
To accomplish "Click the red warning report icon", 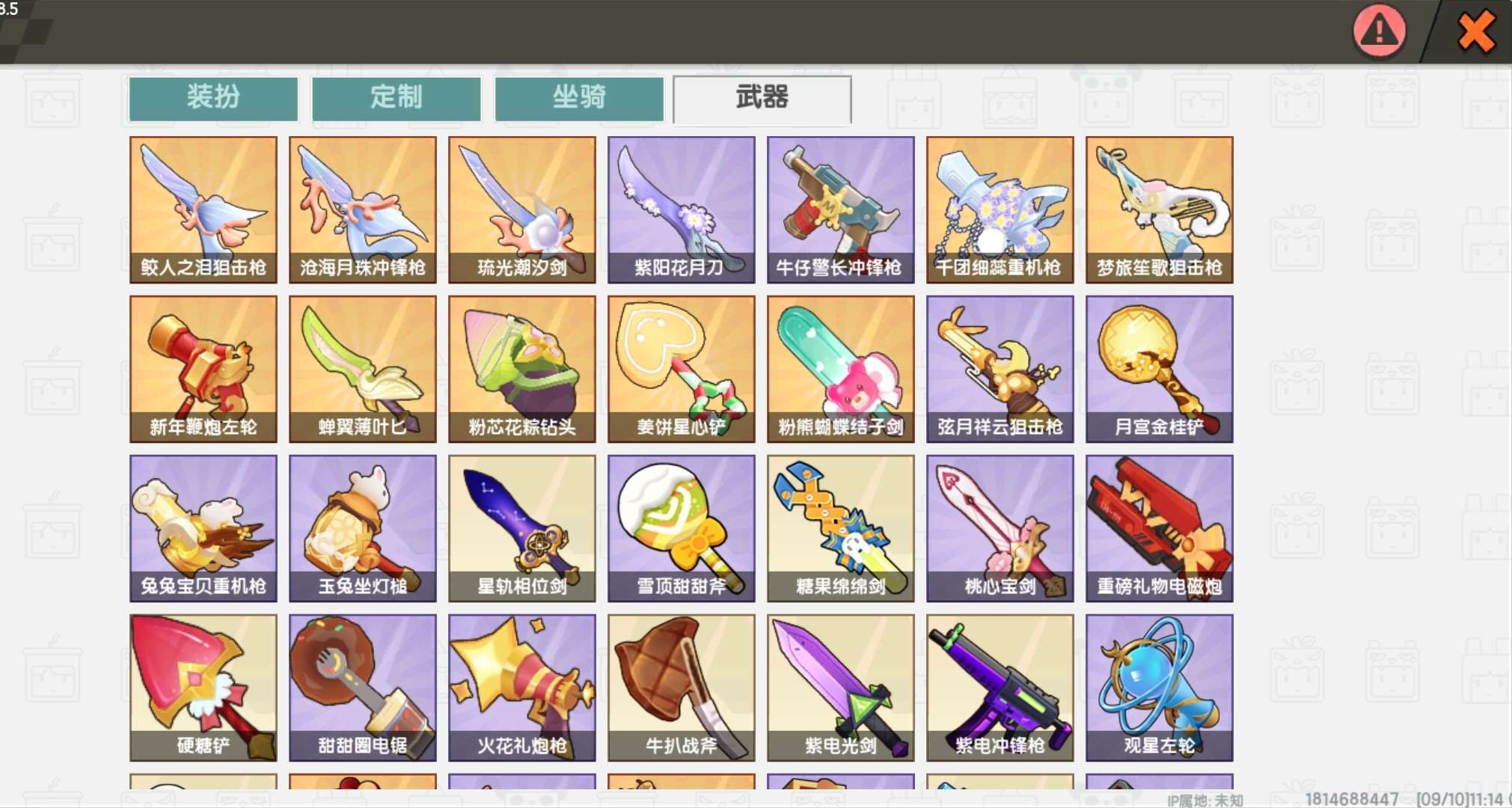I will (x=1379, y=31).
